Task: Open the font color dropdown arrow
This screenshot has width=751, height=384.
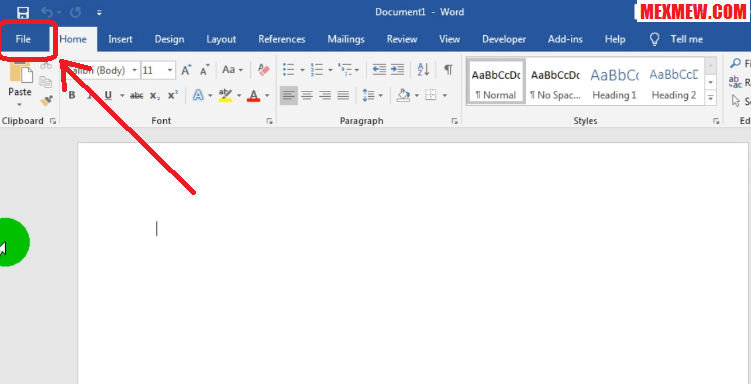Action: tap(267, 96)
